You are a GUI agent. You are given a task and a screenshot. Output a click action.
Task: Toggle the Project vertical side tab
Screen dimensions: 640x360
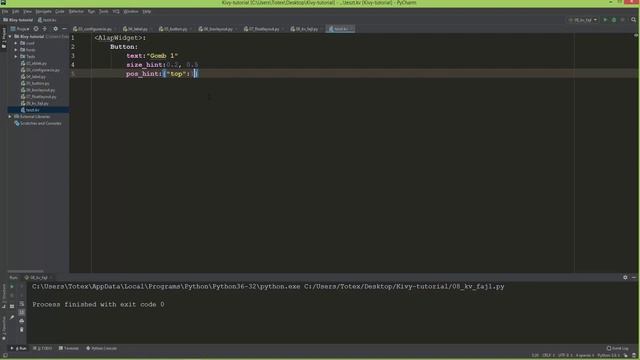pyautogui.click(x=4, y=38)
